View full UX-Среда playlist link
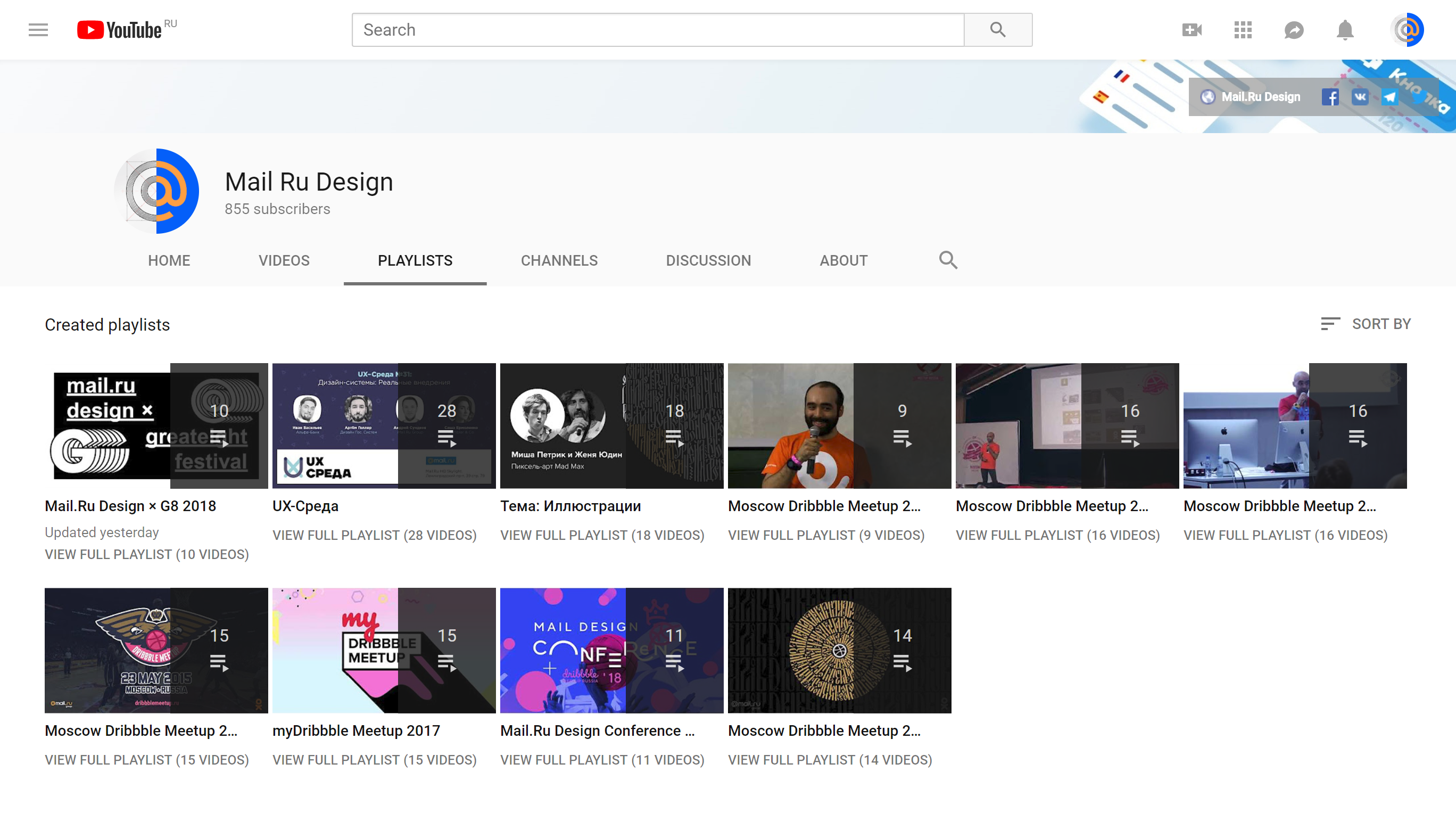This screenshot has width=1456, height=821. 374,535
